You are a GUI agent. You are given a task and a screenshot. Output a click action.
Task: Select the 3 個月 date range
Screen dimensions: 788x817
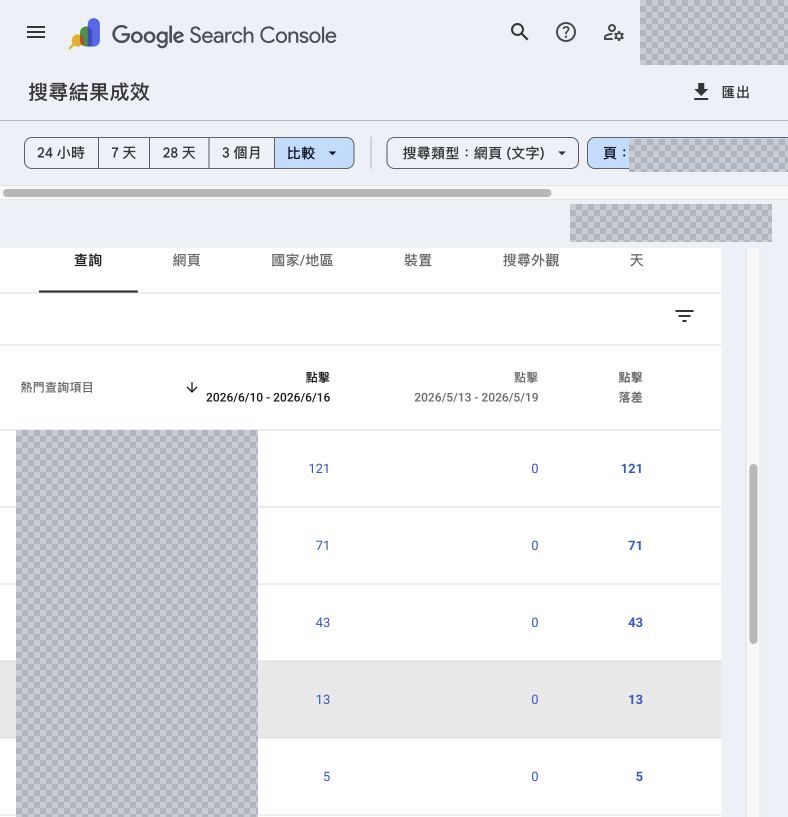click(241, 153)
